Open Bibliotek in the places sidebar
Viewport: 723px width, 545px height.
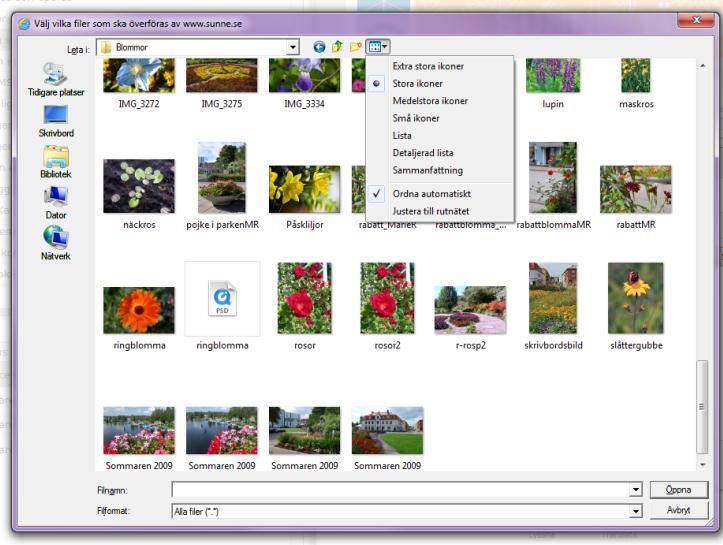coord(56,162)
